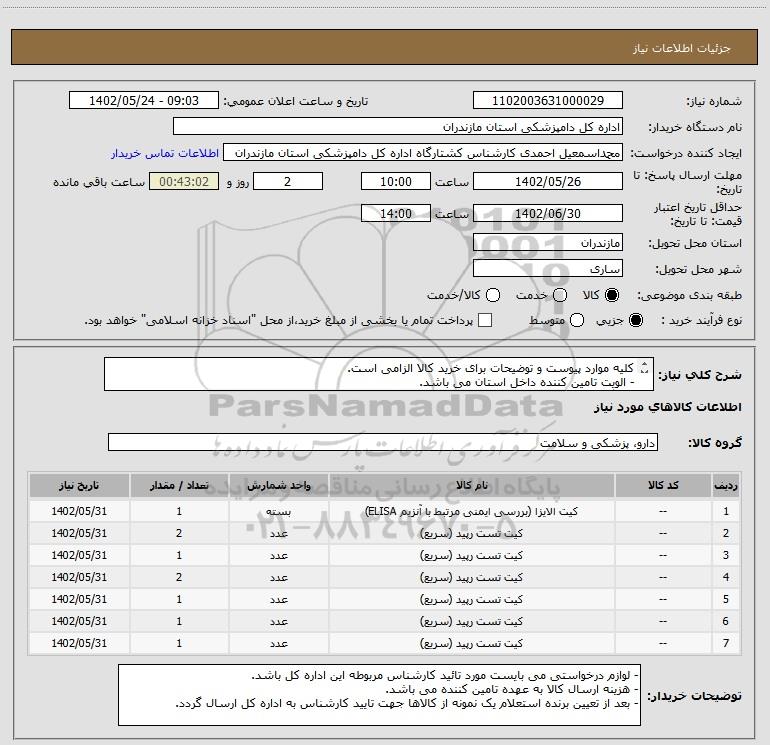Click the ردیف column header
Viewport: 770px width, 745px height.
[x=726, y=486]
